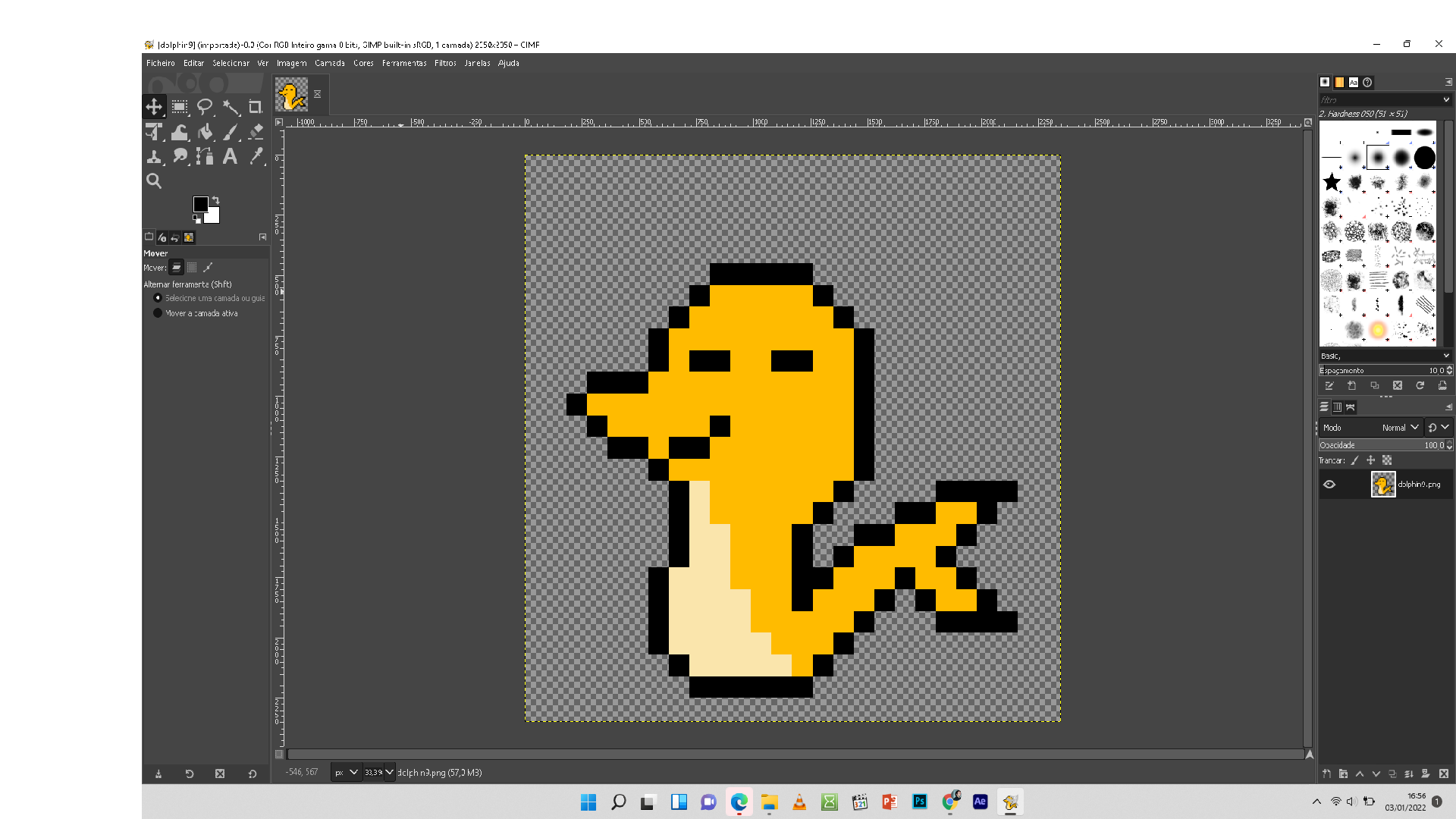The height and width of the screenshot is (819, 1456).
Task: Adjust the Opacidade opacity slider
Action: 1382,445
